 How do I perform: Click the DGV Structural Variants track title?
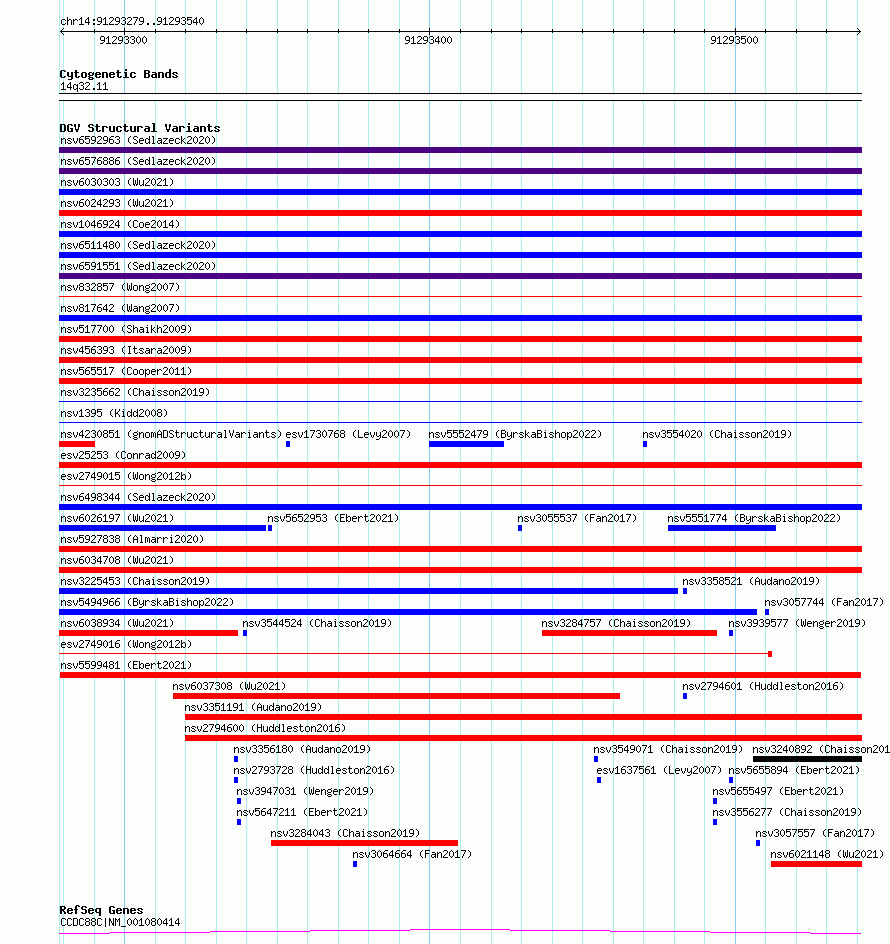point(140,128)
